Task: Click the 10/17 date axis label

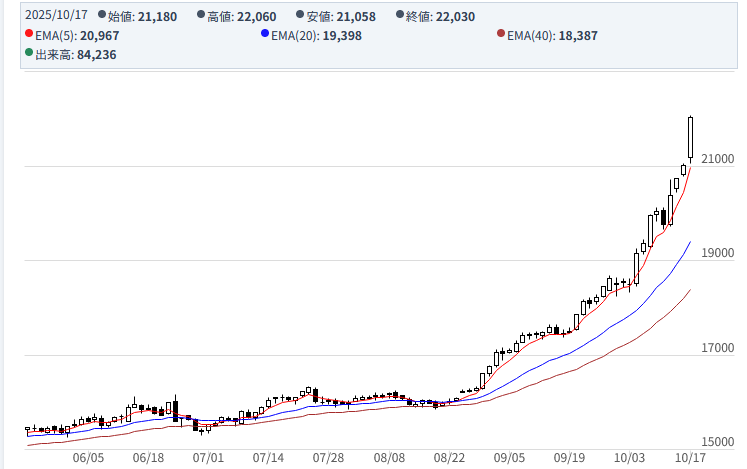Action: point(690,458)
